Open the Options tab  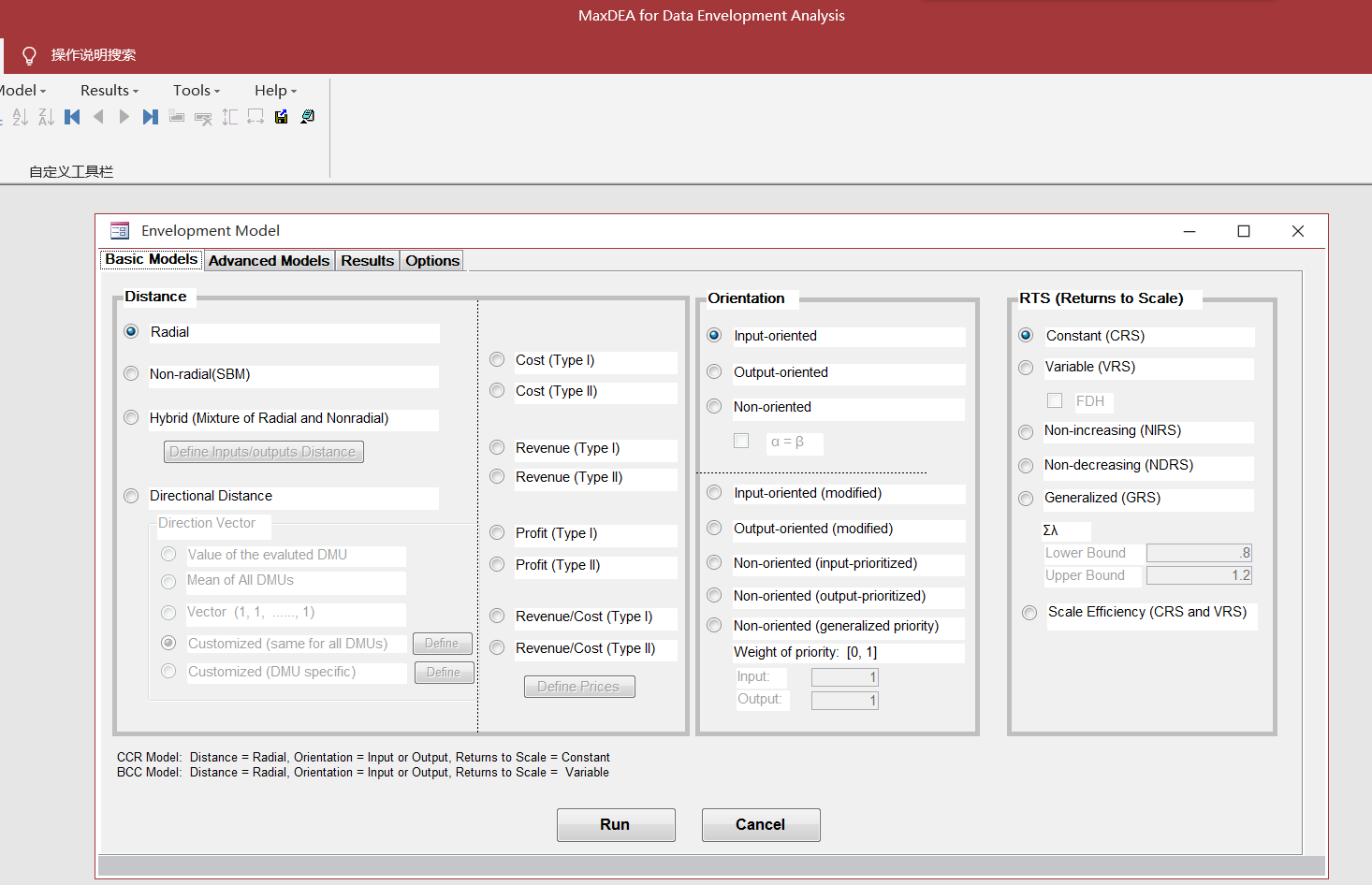pos(431,261)
